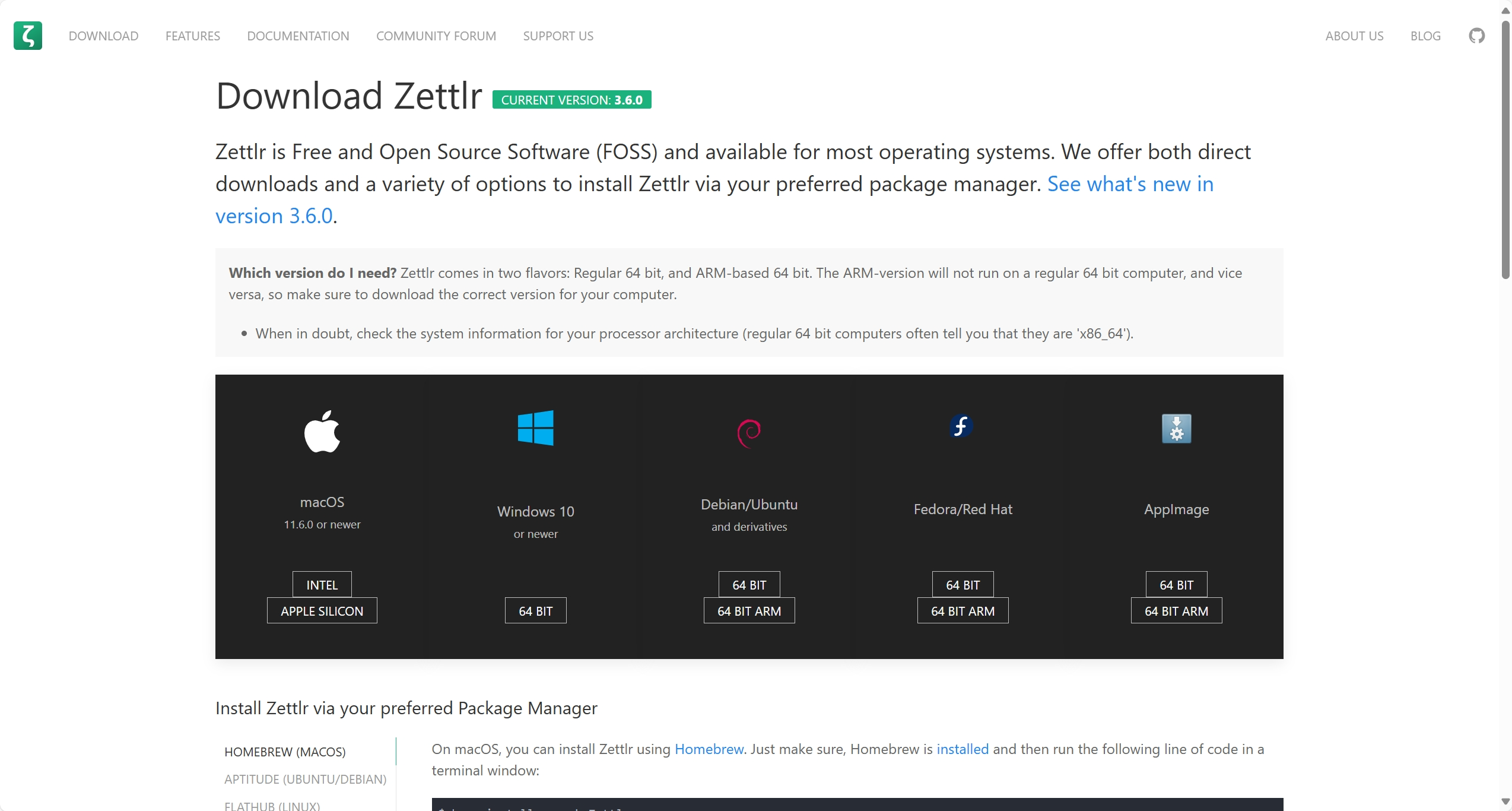Click the Homebrew hyperlink
1512x811 pixels.
[x=709, y=749]
